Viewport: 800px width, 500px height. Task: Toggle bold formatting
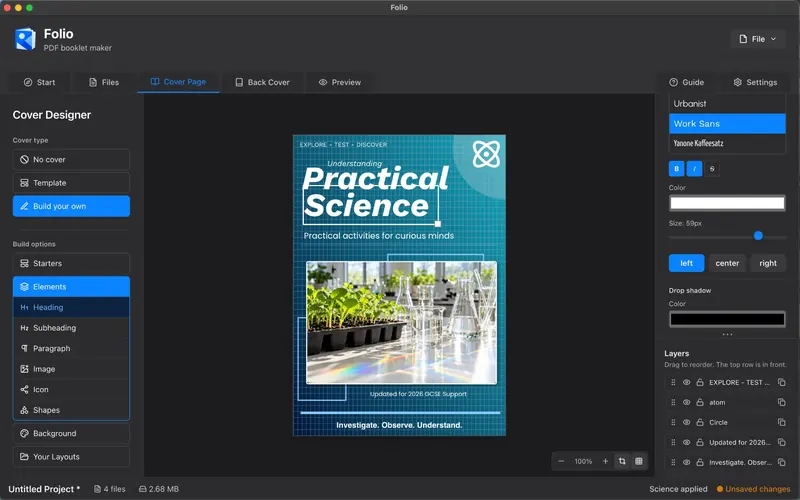click(677, 168)
